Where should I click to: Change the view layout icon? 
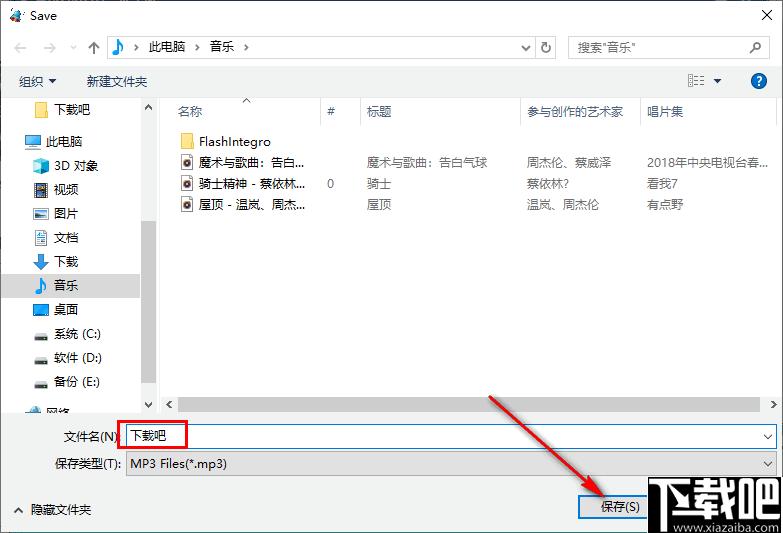pos(696,80)
